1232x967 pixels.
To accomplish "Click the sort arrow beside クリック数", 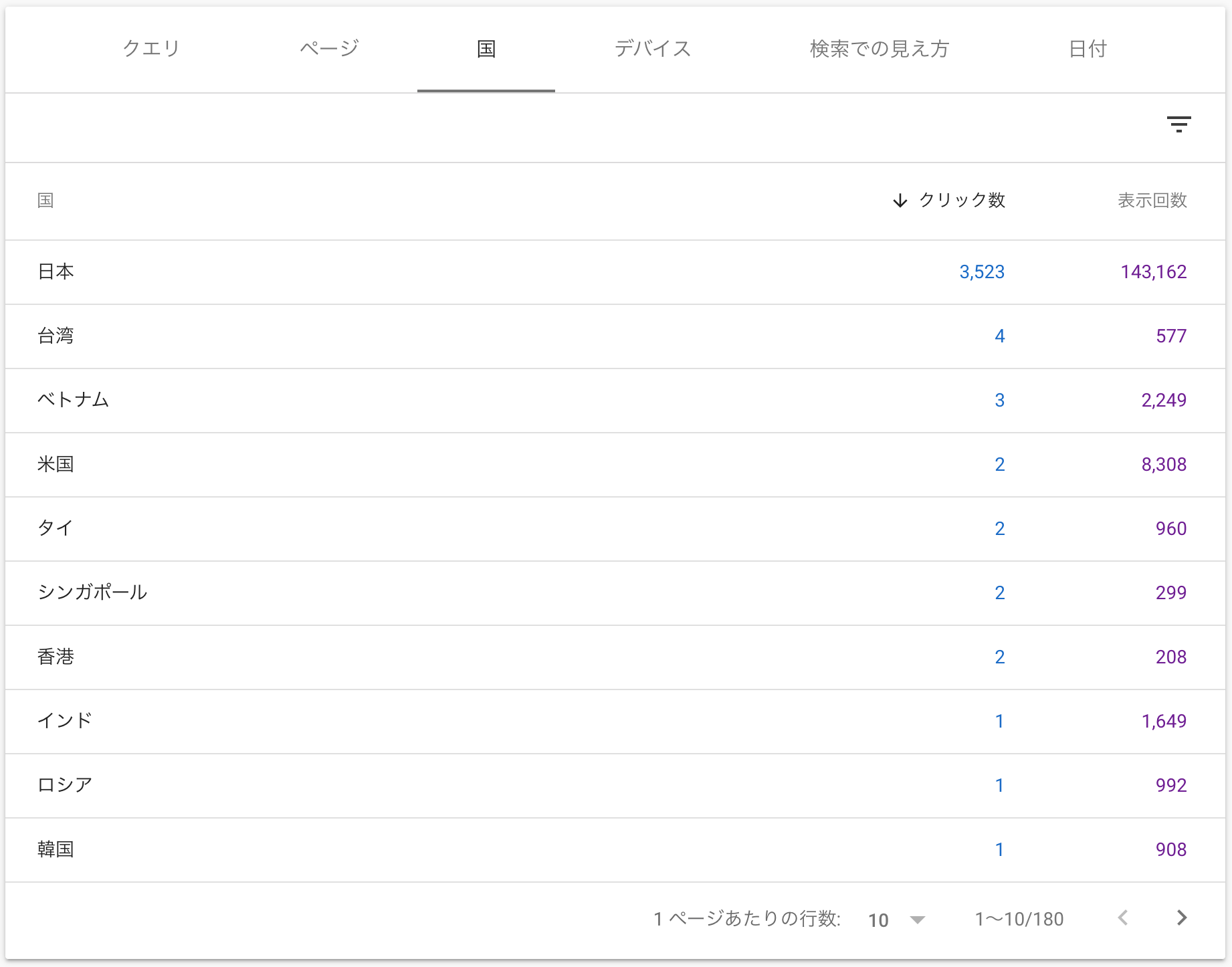I will pos(900,201).
